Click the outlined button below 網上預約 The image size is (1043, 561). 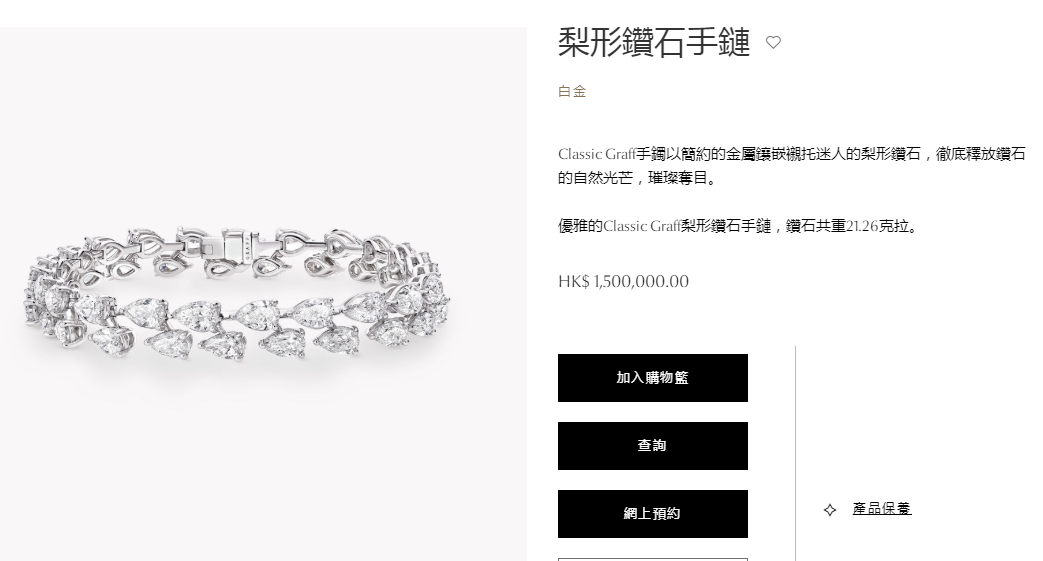[653, 559]
